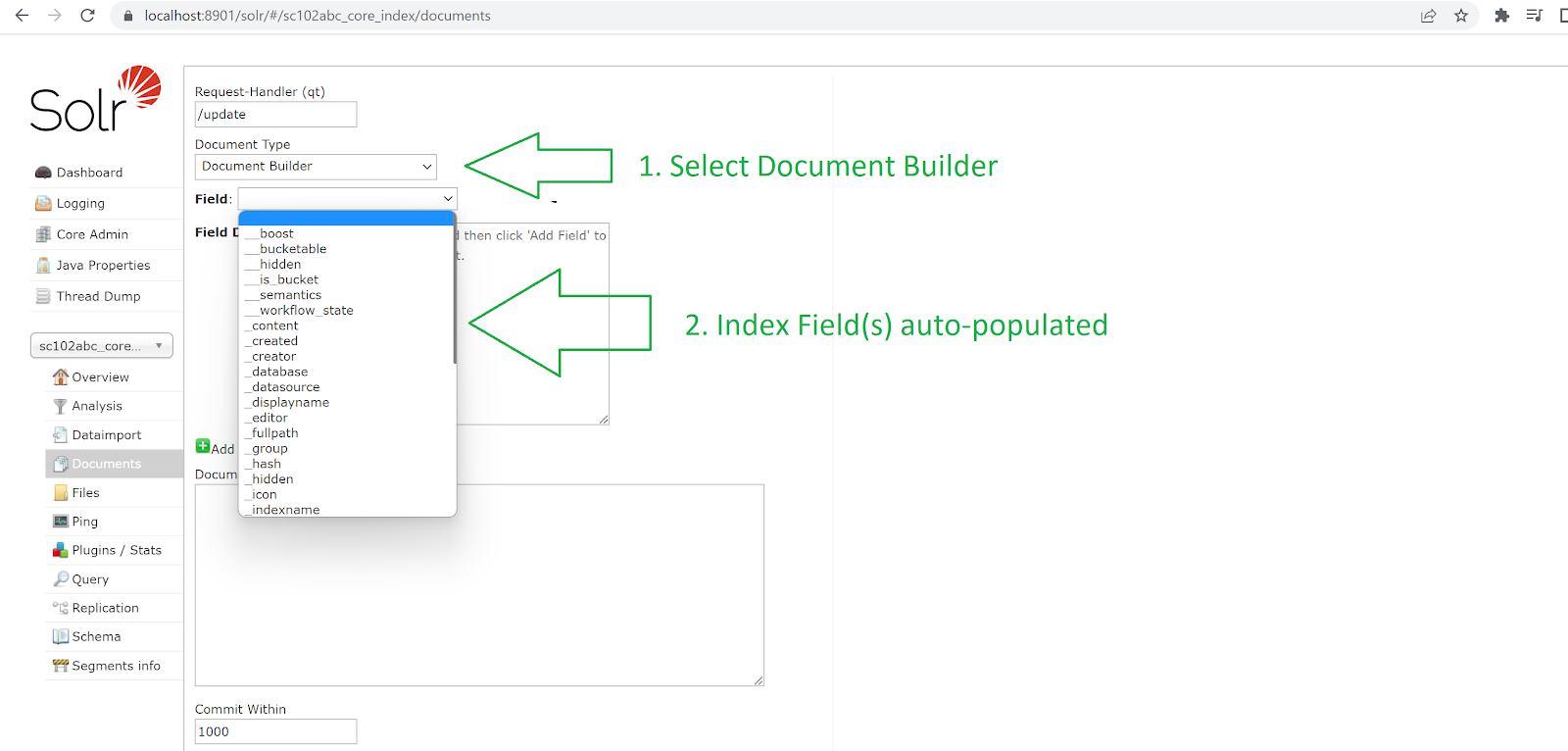Select _datasource field option
1568x751 pixels.
(347, 387)
